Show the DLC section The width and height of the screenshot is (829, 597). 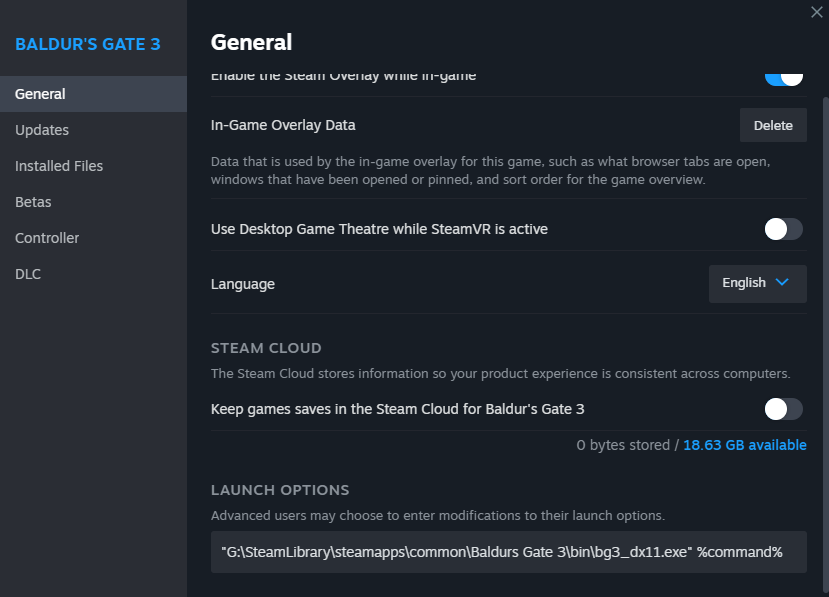(x=28, y=274)
